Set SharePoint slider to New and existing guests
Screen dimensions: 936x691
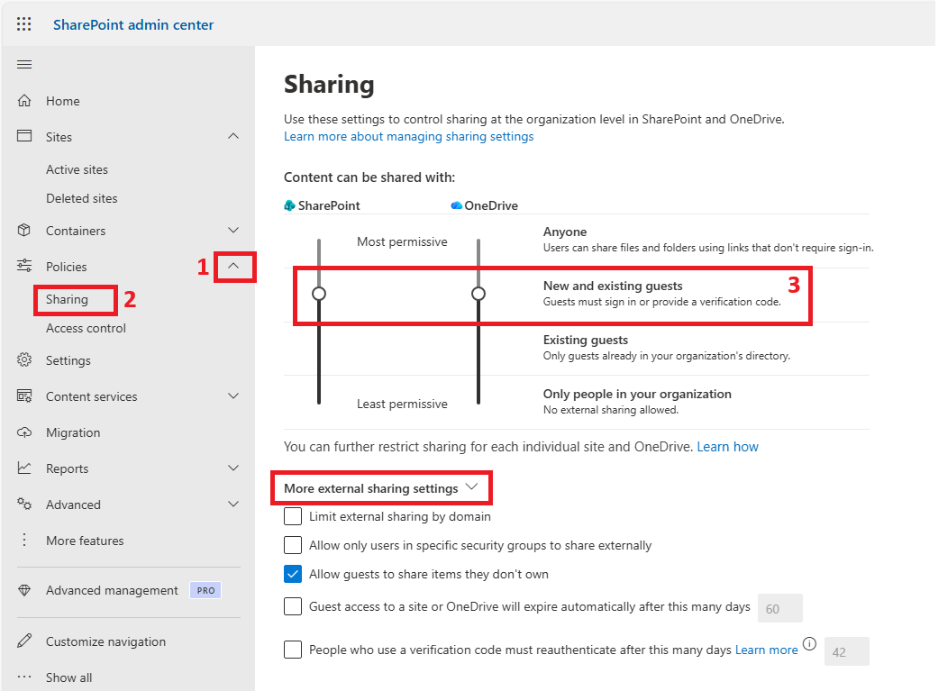click(x=319, y=293)
